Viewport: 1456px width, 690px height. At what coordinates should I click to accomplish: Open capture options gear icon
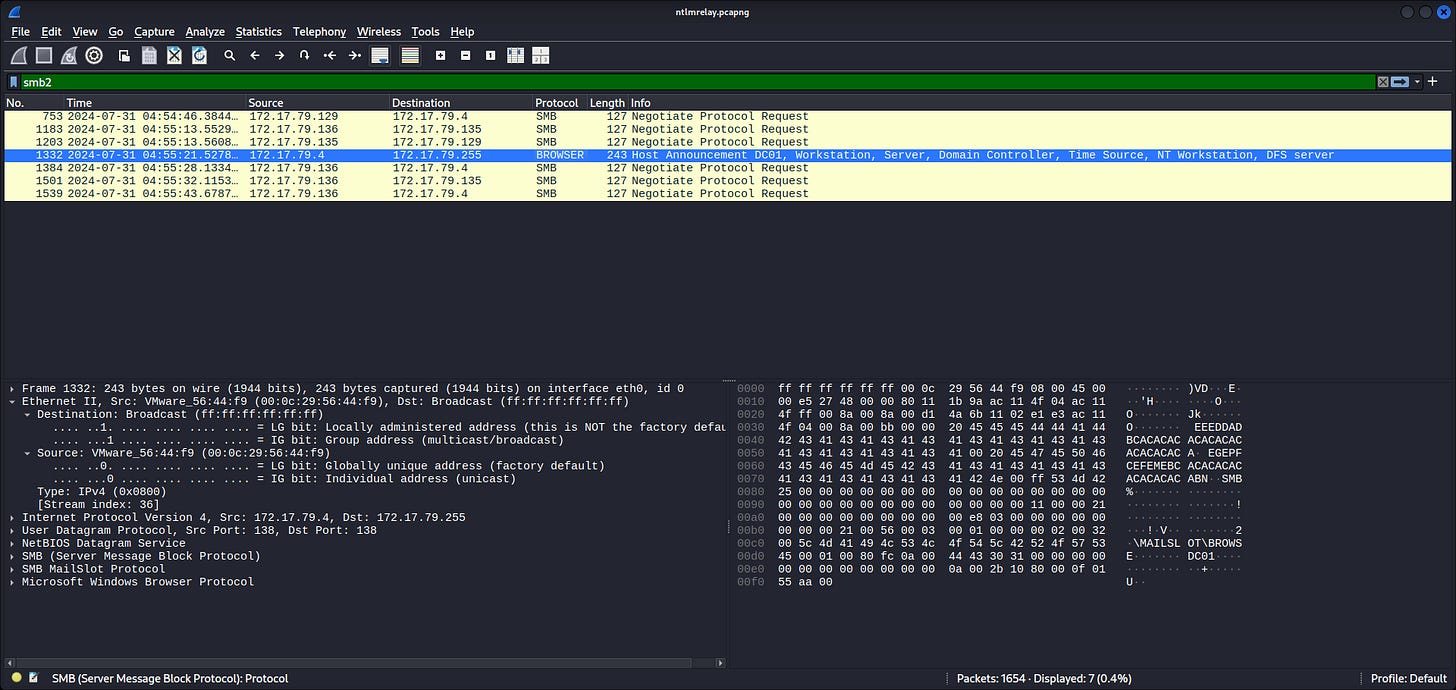coord(94,56)
